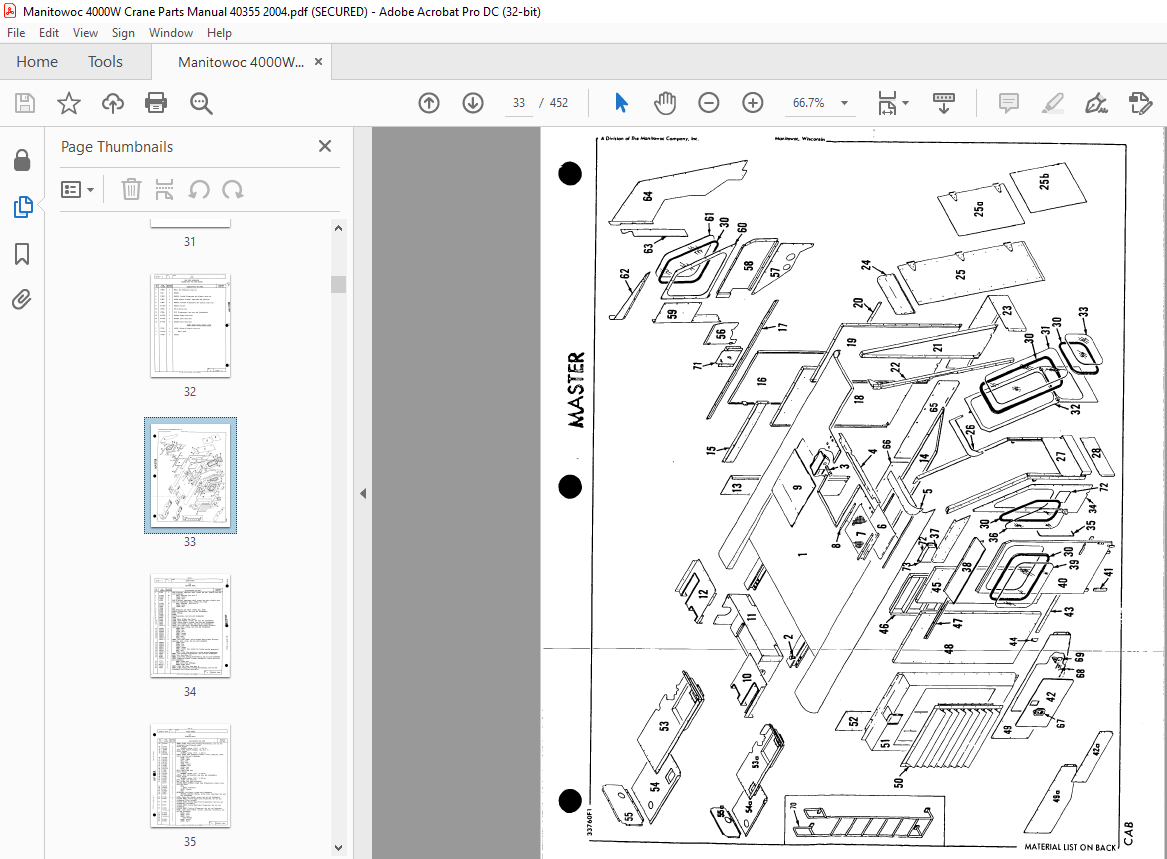The width and height of the screenshot is (1167, 859).
Task: Click the '452' total pages text
Action: coord(559,103)
